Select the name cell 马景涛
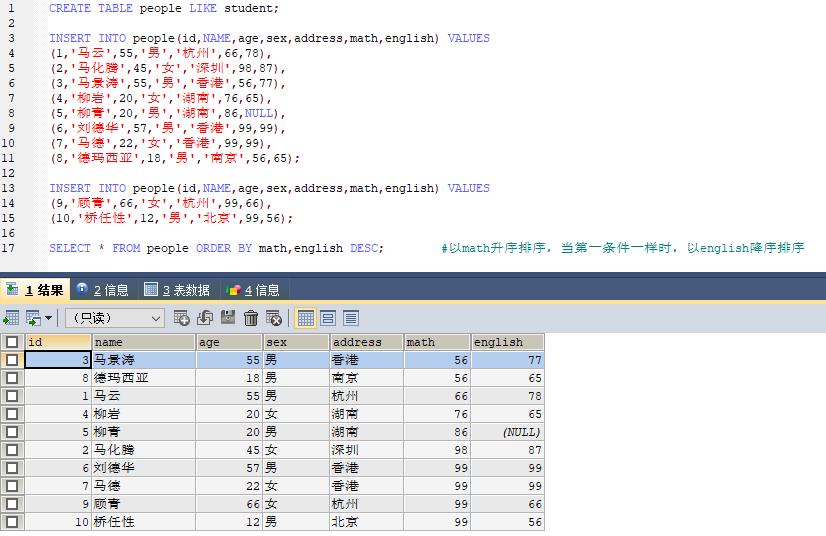Image resolution: width=826 pixels, height=536 pixels. (x=144, y=360)
